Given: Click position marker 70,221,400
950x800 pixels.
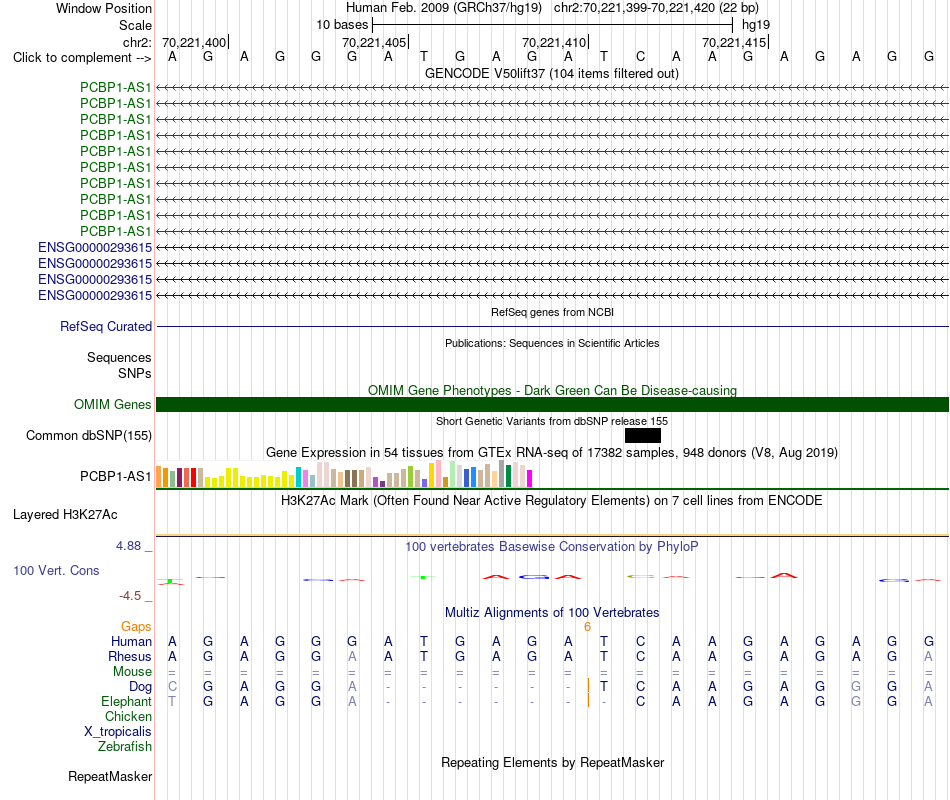Looking at the screenshot, I should click(194, 42).
